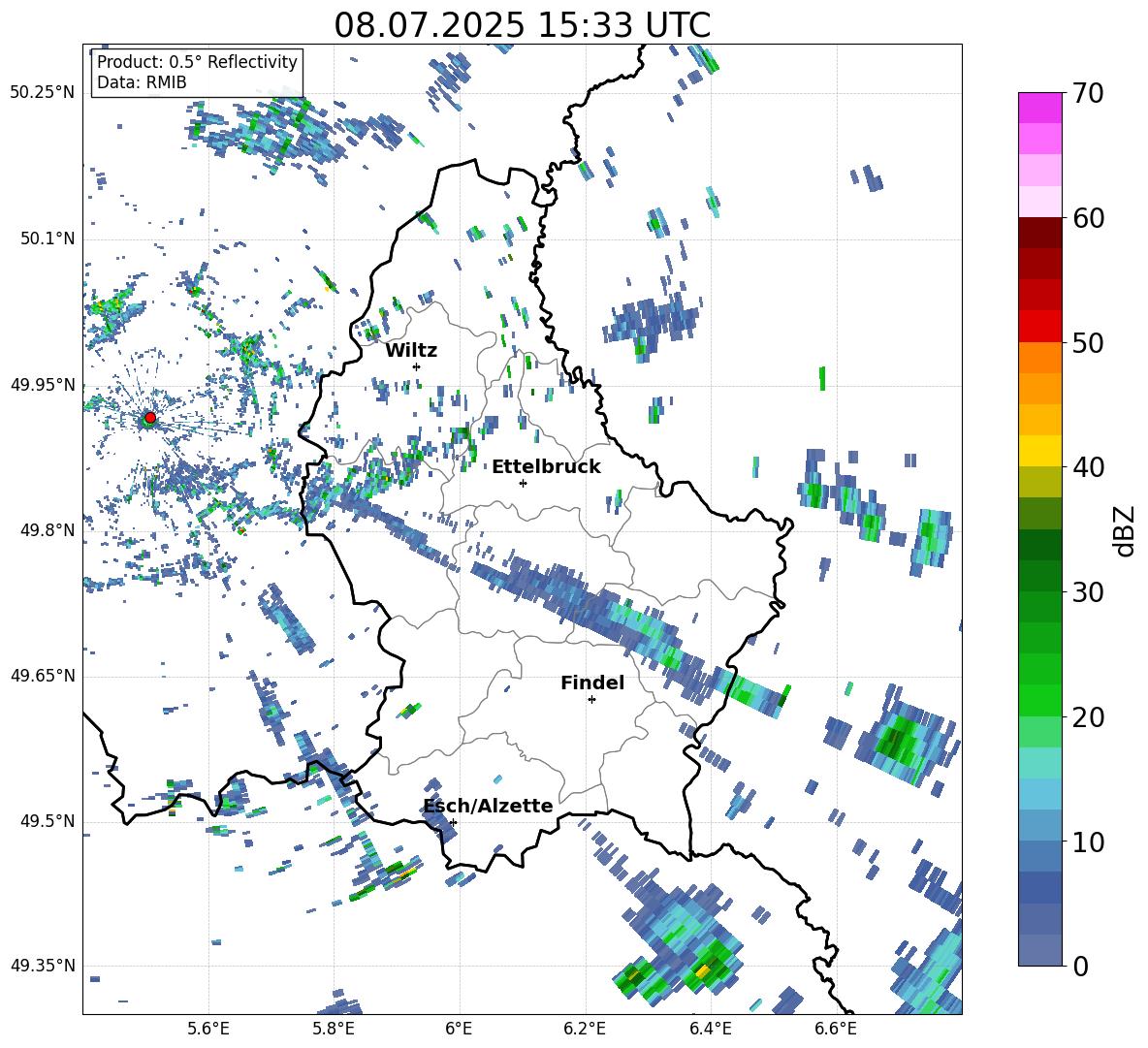Viewport: 1148px width, 1048px height.
Task: Click the 50.25°N latitude label
Action: 43,93
